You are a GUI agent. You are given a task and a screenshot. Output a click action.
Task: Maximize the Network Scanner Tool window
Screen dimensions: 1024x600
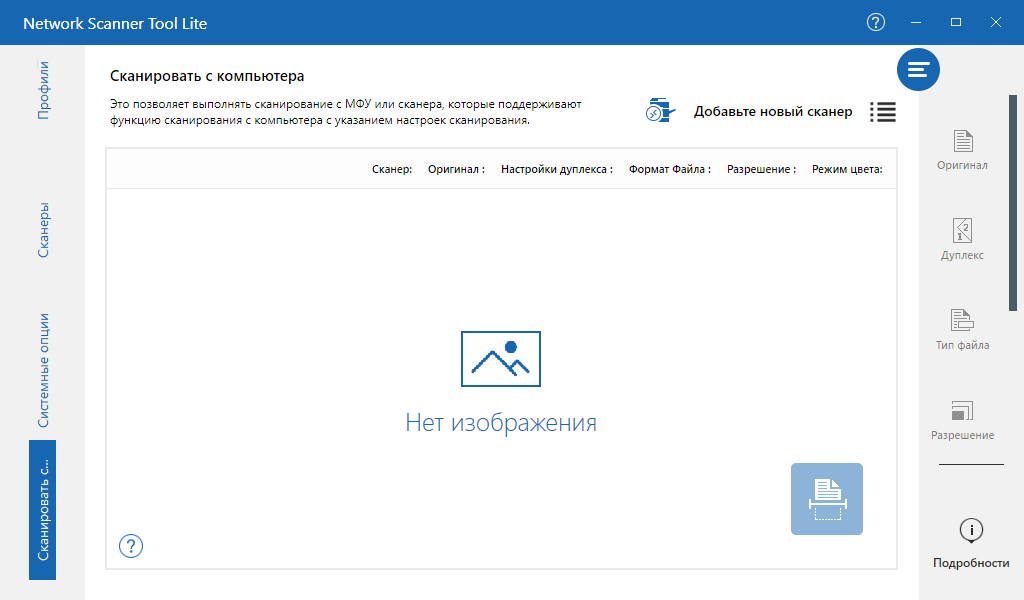point(956,22)
